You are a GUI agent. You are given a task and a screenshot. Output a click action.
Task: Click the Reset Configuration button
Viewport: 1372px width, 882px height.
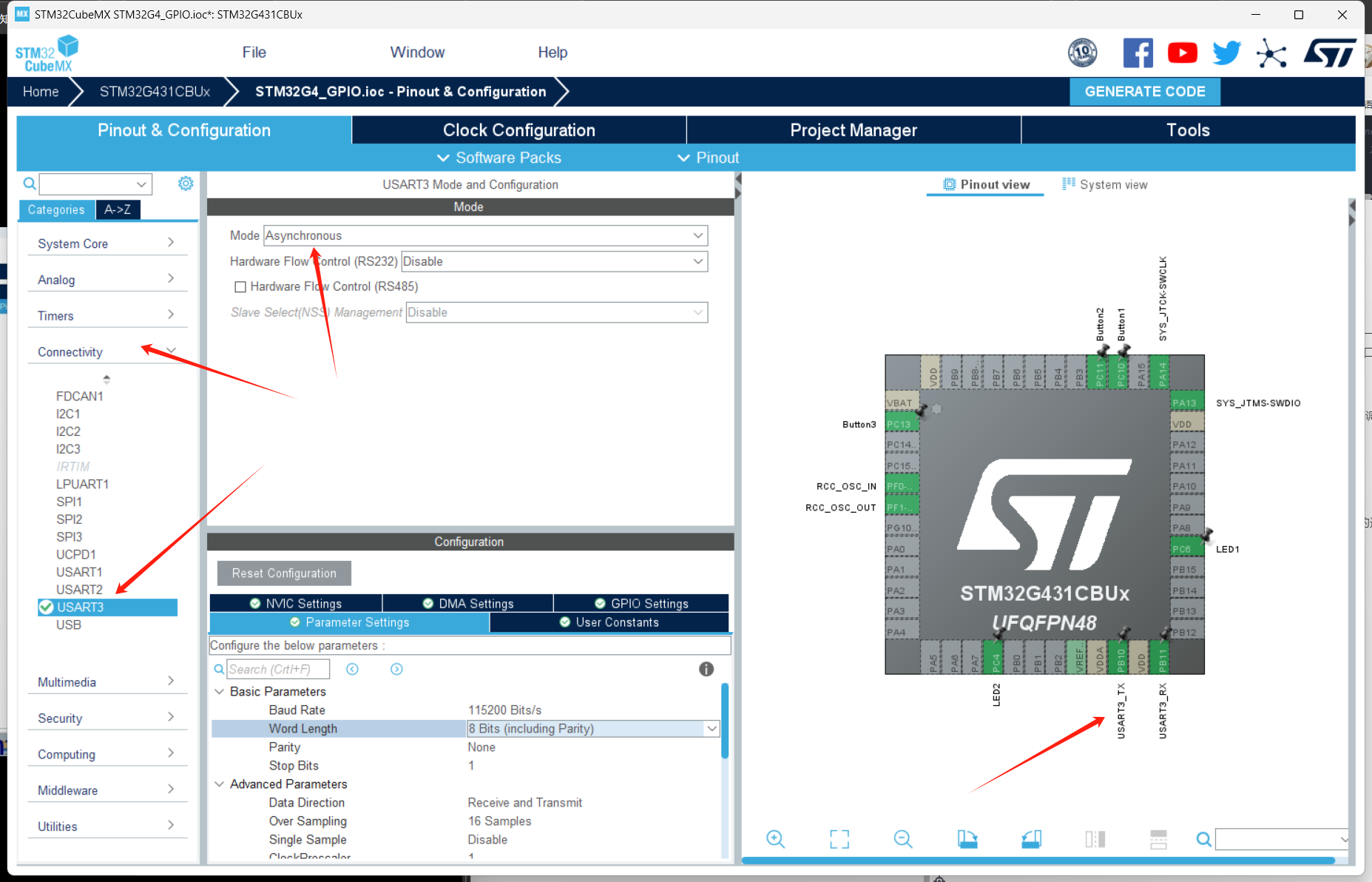pyautogui.click(x=284, y=573)
